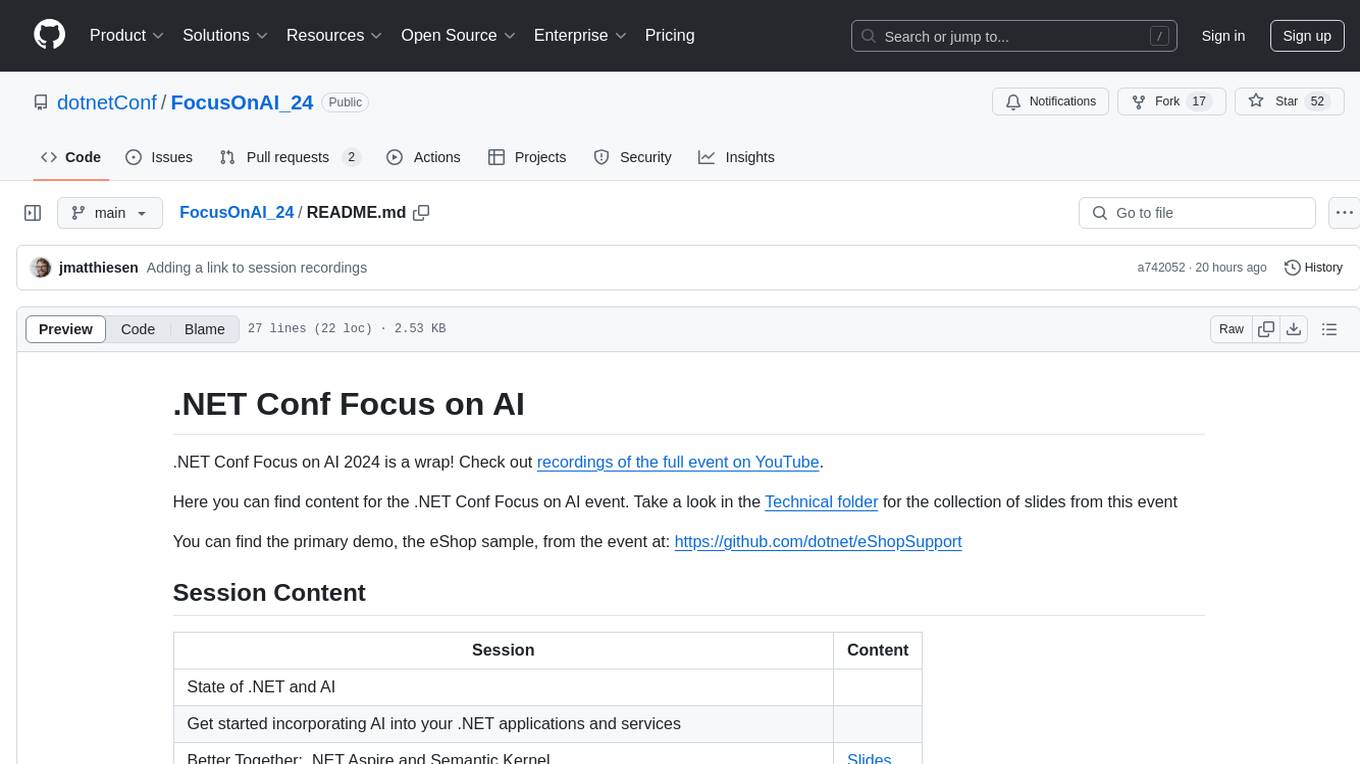Open jmatthiesen author link
This screenshot has height=764, width=1360.
pyautogui.click(x=98, y=268)
